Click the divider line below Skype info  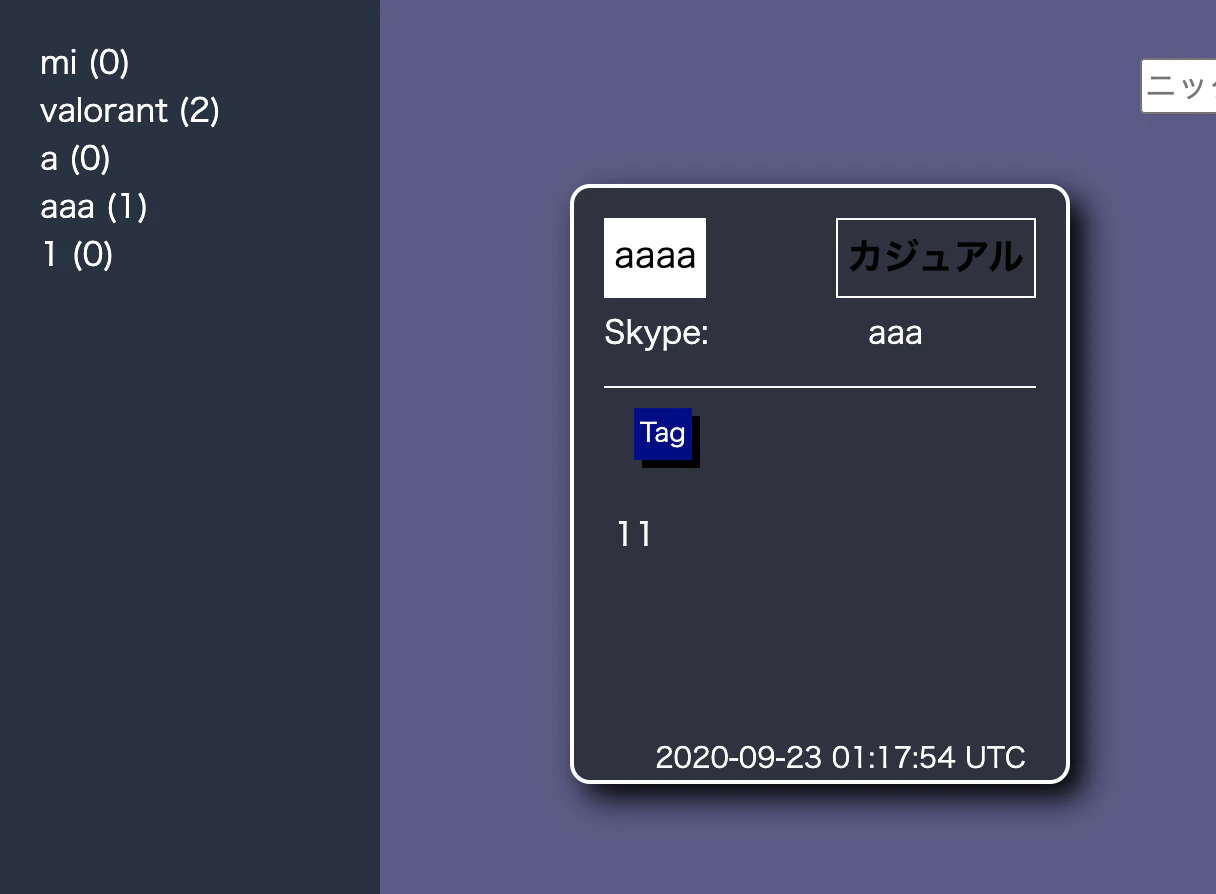click(820, 385)
